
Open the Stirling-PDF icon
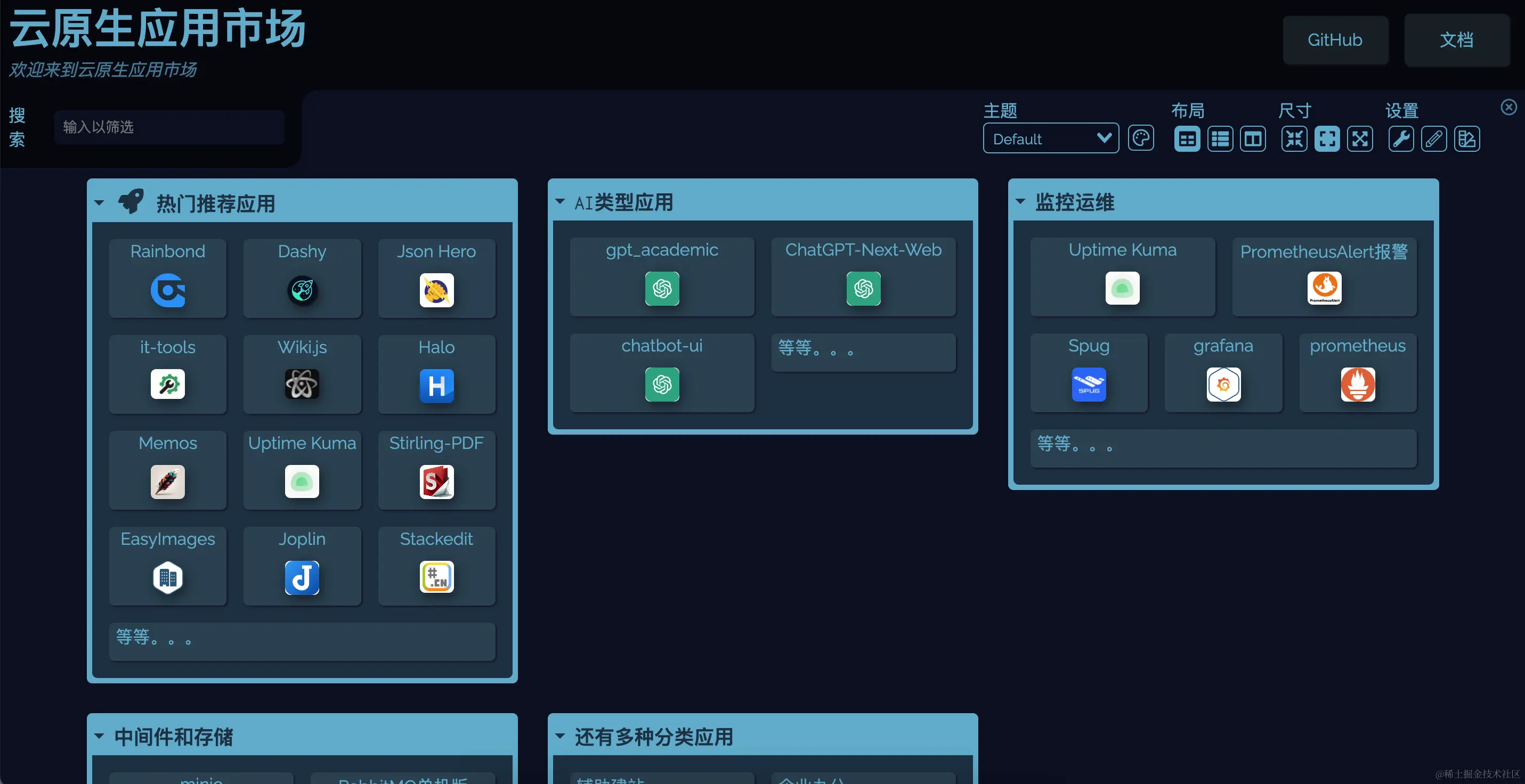(436, 481)
